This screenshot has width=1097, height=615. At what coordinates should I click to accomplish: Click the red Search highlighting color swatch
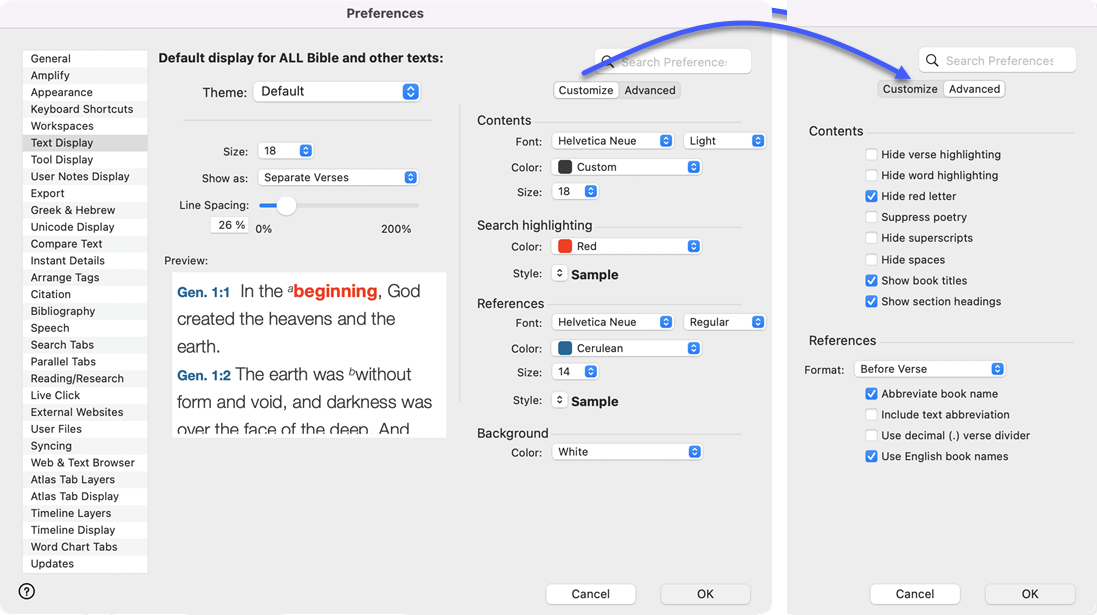565,246
